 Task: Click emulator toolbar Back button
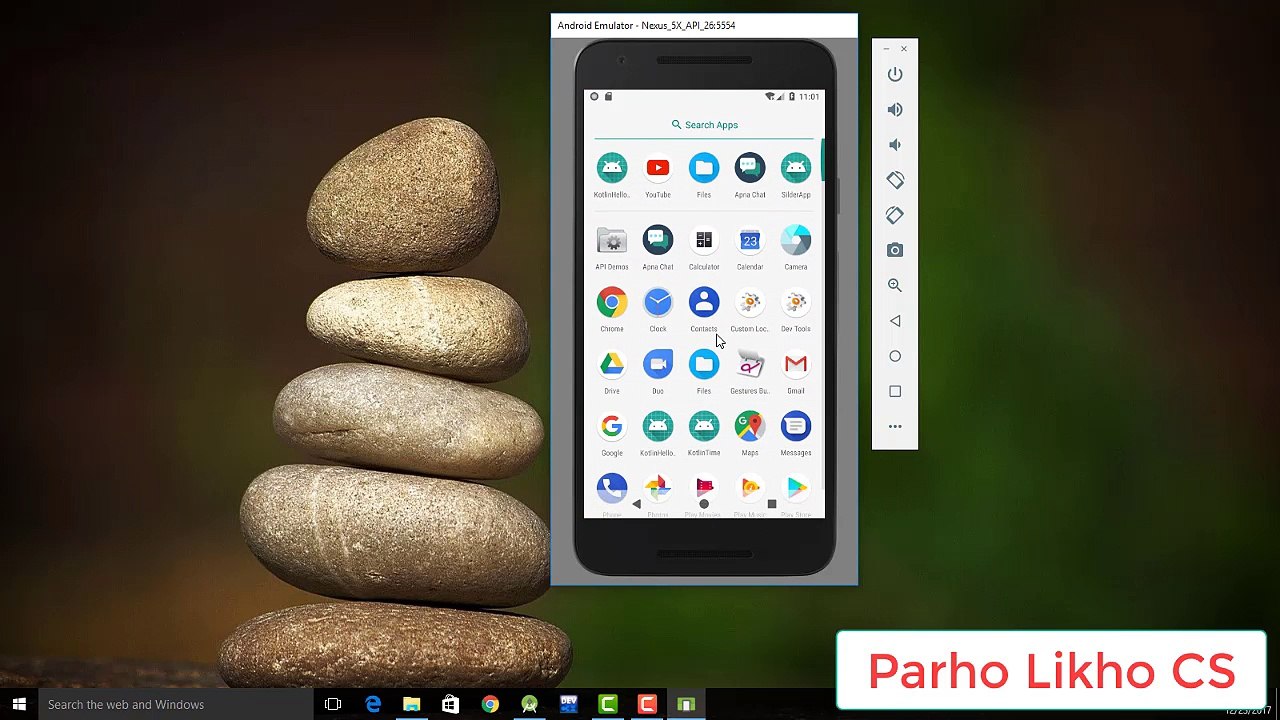coord(895,321)
